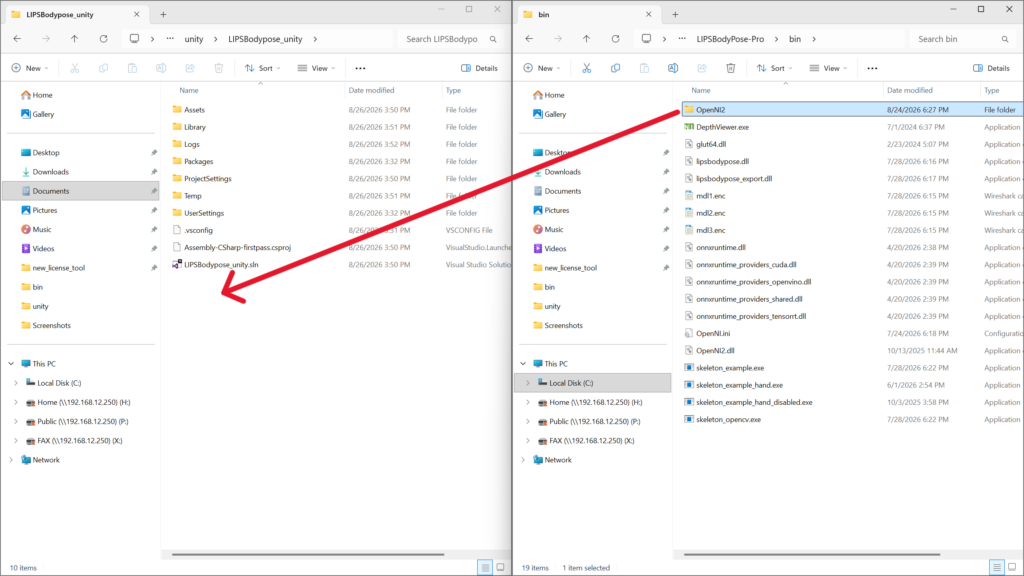1024x576 pixels.
Task: Switch to large icons view in bin window
Action: pos(1012,568)
